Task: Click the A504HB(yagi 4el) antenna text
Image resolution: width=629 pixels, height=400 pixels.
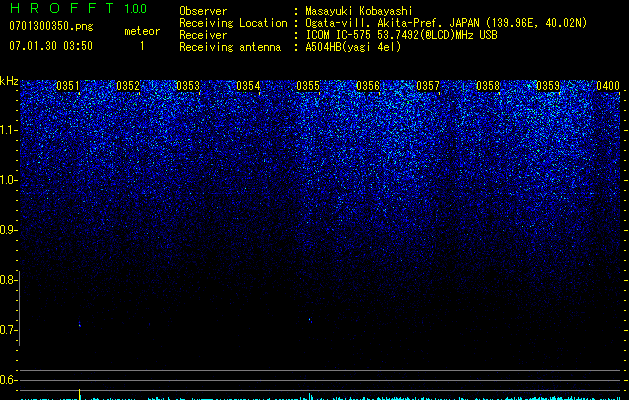Action: pyautogui.click(x=353, y=47)
